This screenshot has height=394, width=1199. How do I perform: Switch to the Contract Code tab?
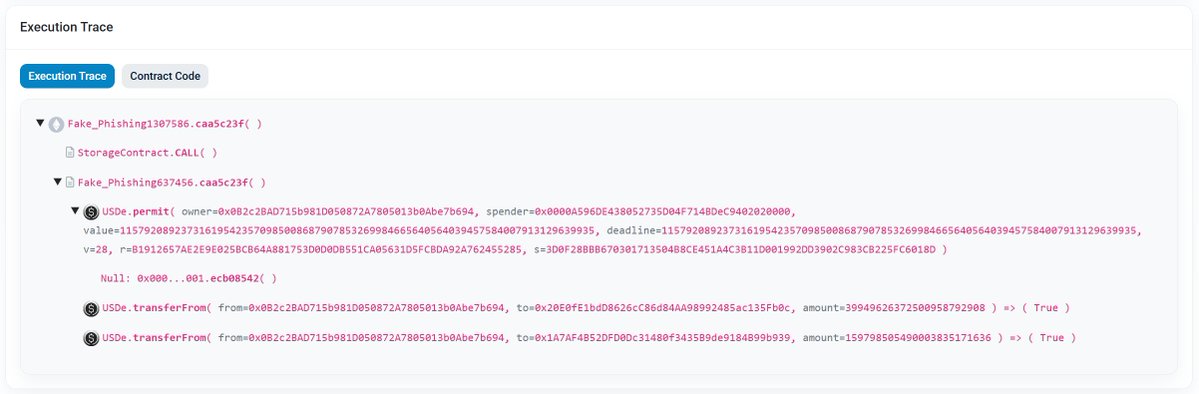pyautogui.click(x=165, y=77)
